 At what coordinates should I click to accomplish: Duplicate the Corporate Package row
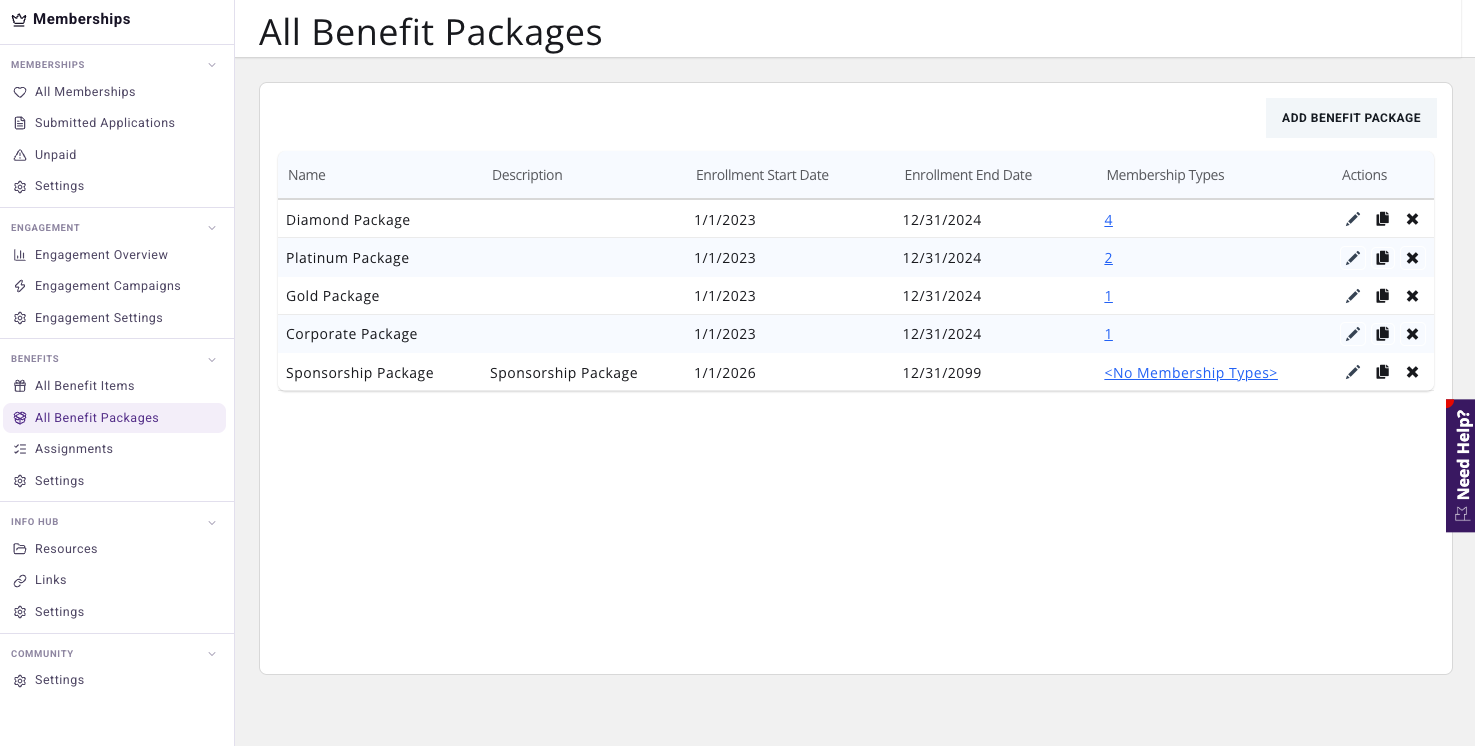[1382, 334]
